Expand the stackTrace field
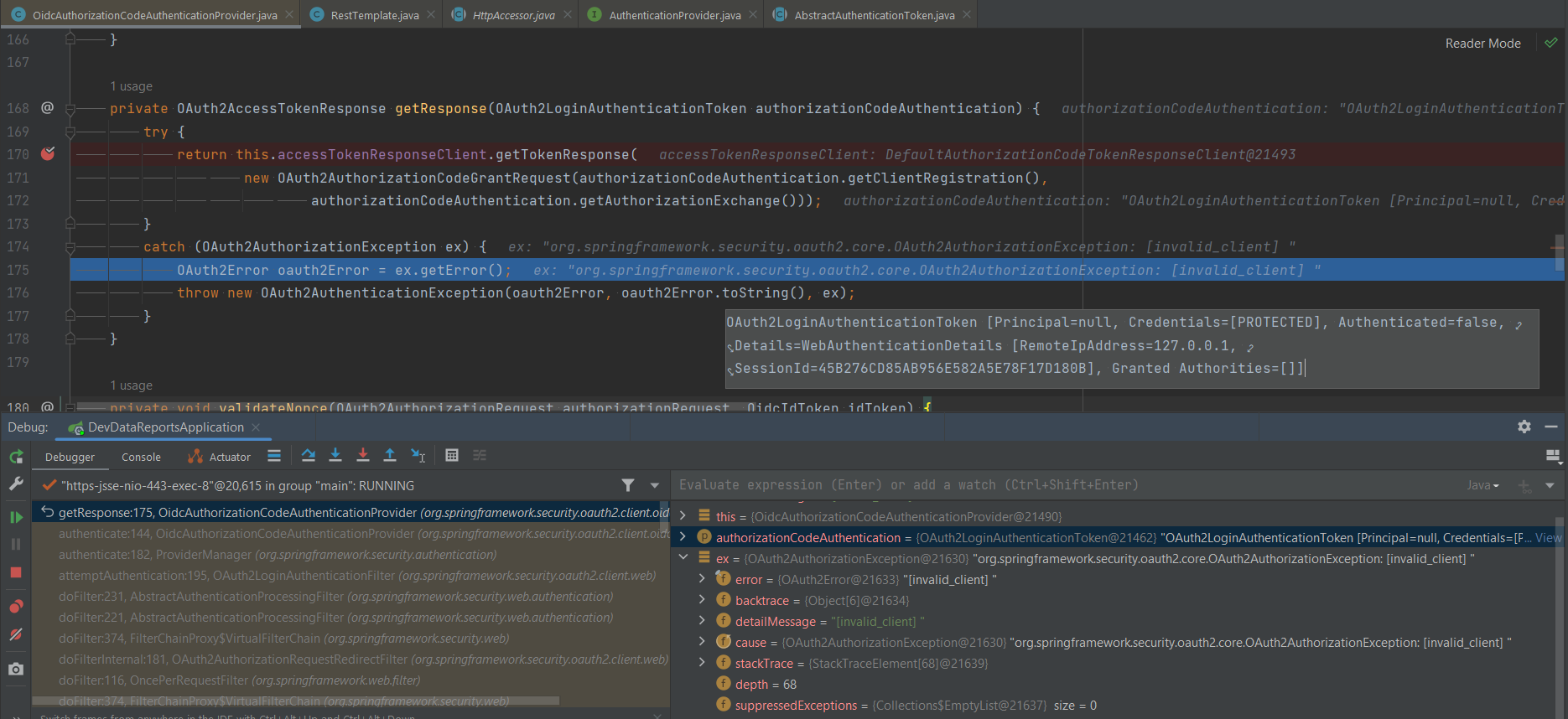 click(702, 663)
